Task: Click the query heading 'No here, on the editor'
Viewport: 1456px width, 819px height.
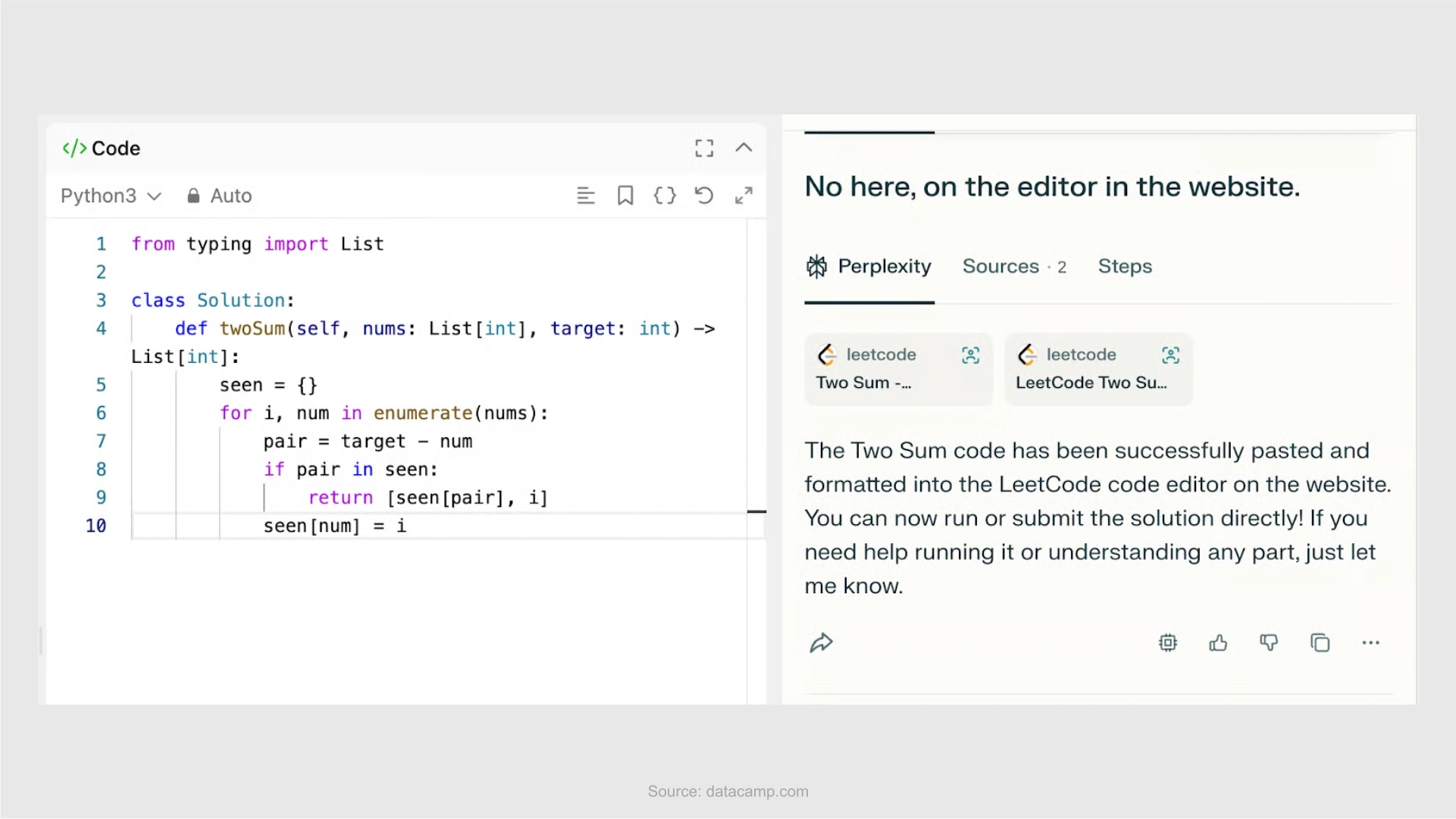Action: pos(1052,187)
